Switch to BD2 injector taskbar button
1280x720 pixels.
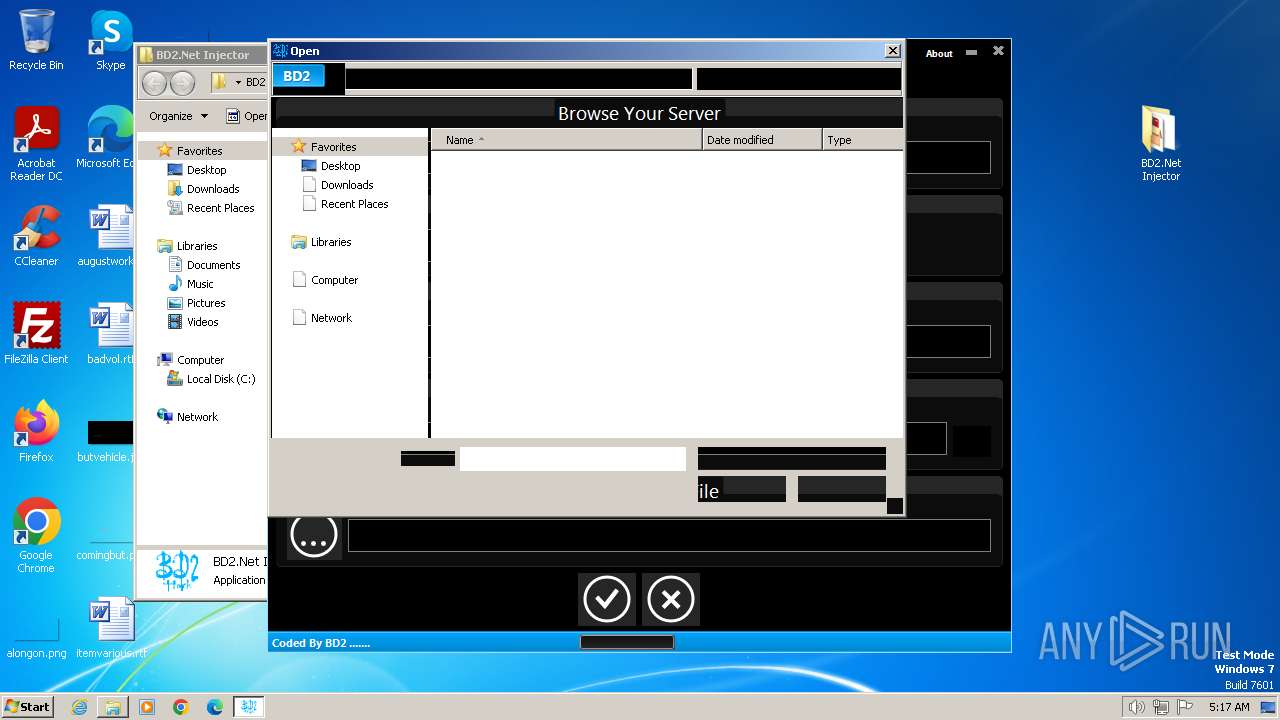(249, 707)
